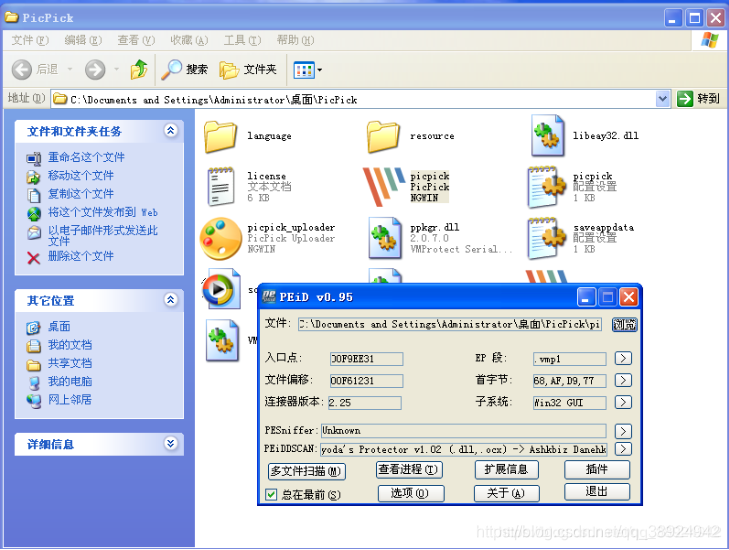This screenshot has height=550, width=729.
Task: Open the Search magnifier toolbar button
Action: pos(185,70)
